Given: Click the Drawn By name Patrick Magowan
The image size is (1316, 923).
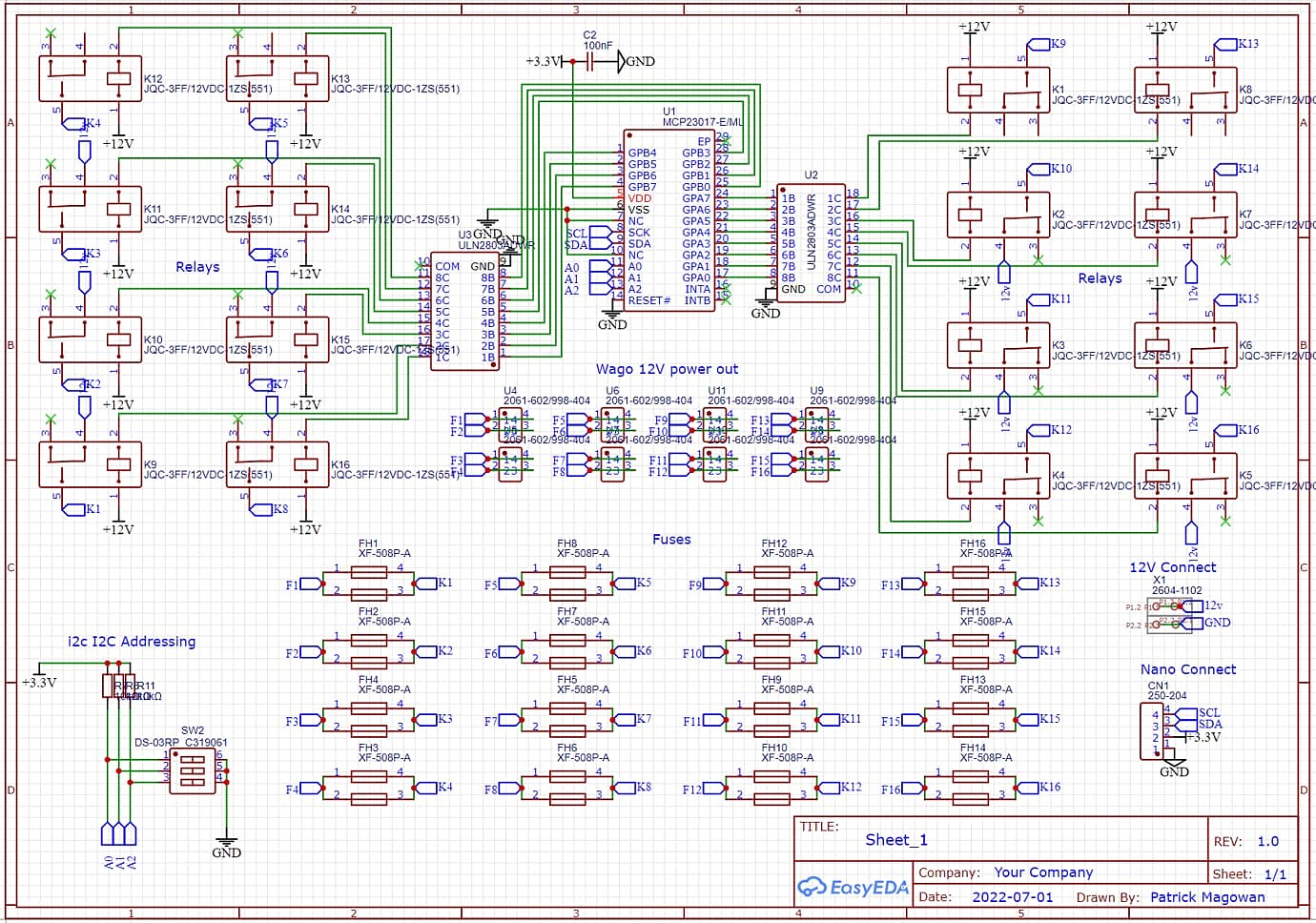Looking at the screenshot, I should click(x=1205, y=897).
